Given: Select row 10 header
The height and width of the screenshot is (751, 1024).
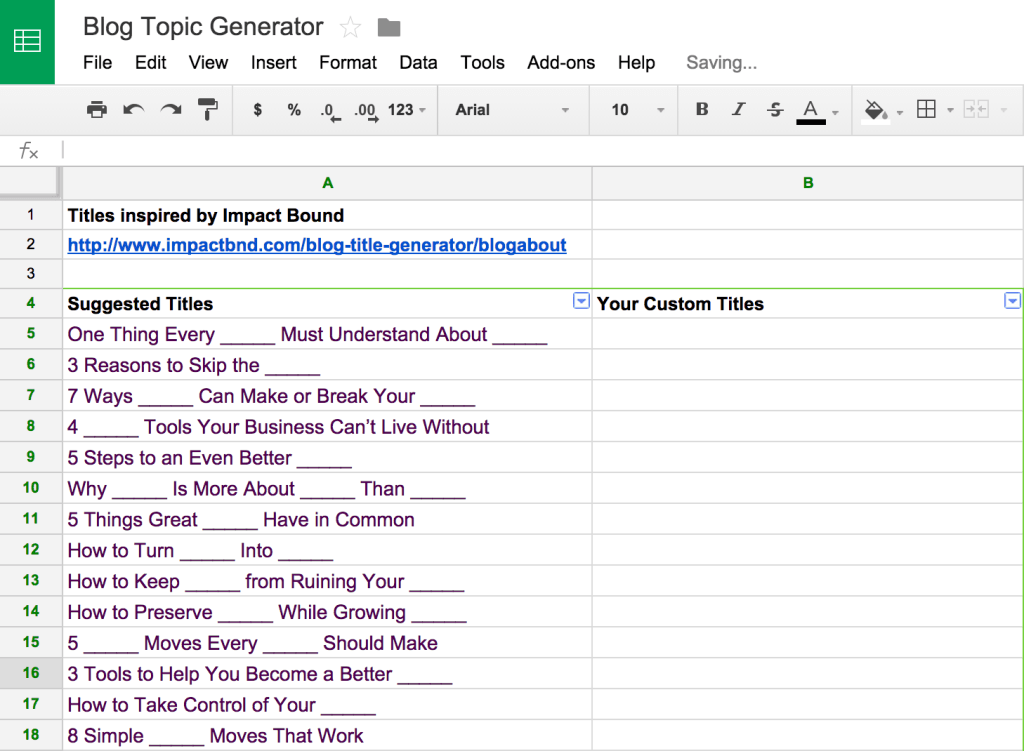Looking at the screenshot, I should point(31,488).
